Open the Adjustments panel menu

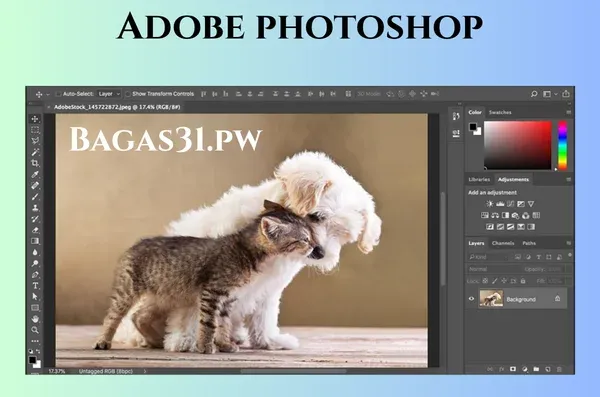click(569, 179)
